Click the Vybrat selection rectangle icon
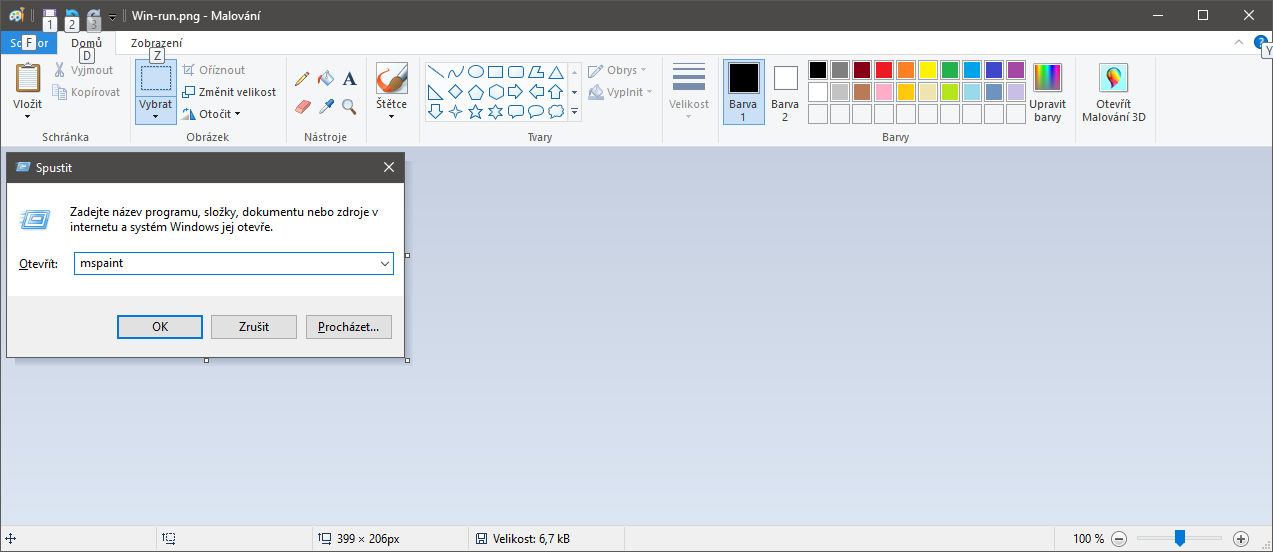The width and height of the screenshot is (1273, 552). (x=156, y=79)
